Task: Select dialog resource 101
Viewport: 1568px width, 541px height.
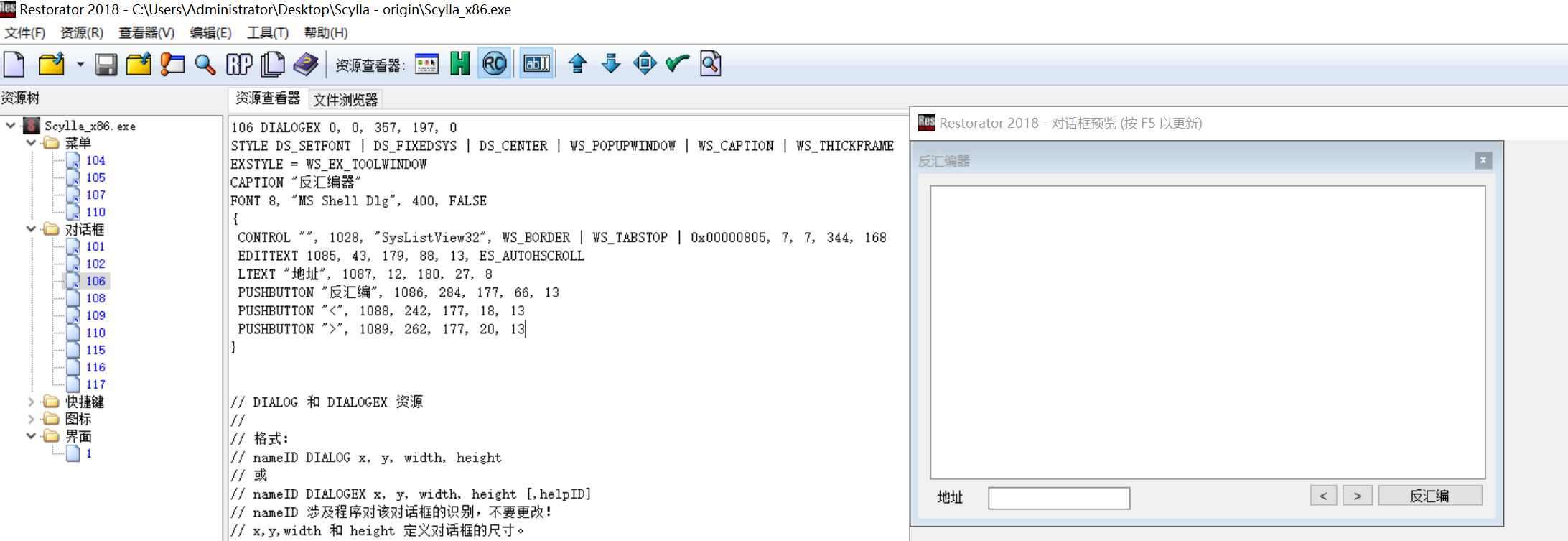Action: coord(95,246)
